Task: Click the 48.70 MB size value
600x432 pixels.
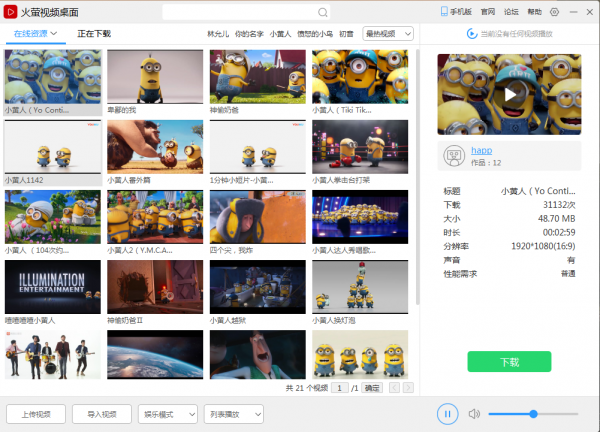Action: click(556, 218)
